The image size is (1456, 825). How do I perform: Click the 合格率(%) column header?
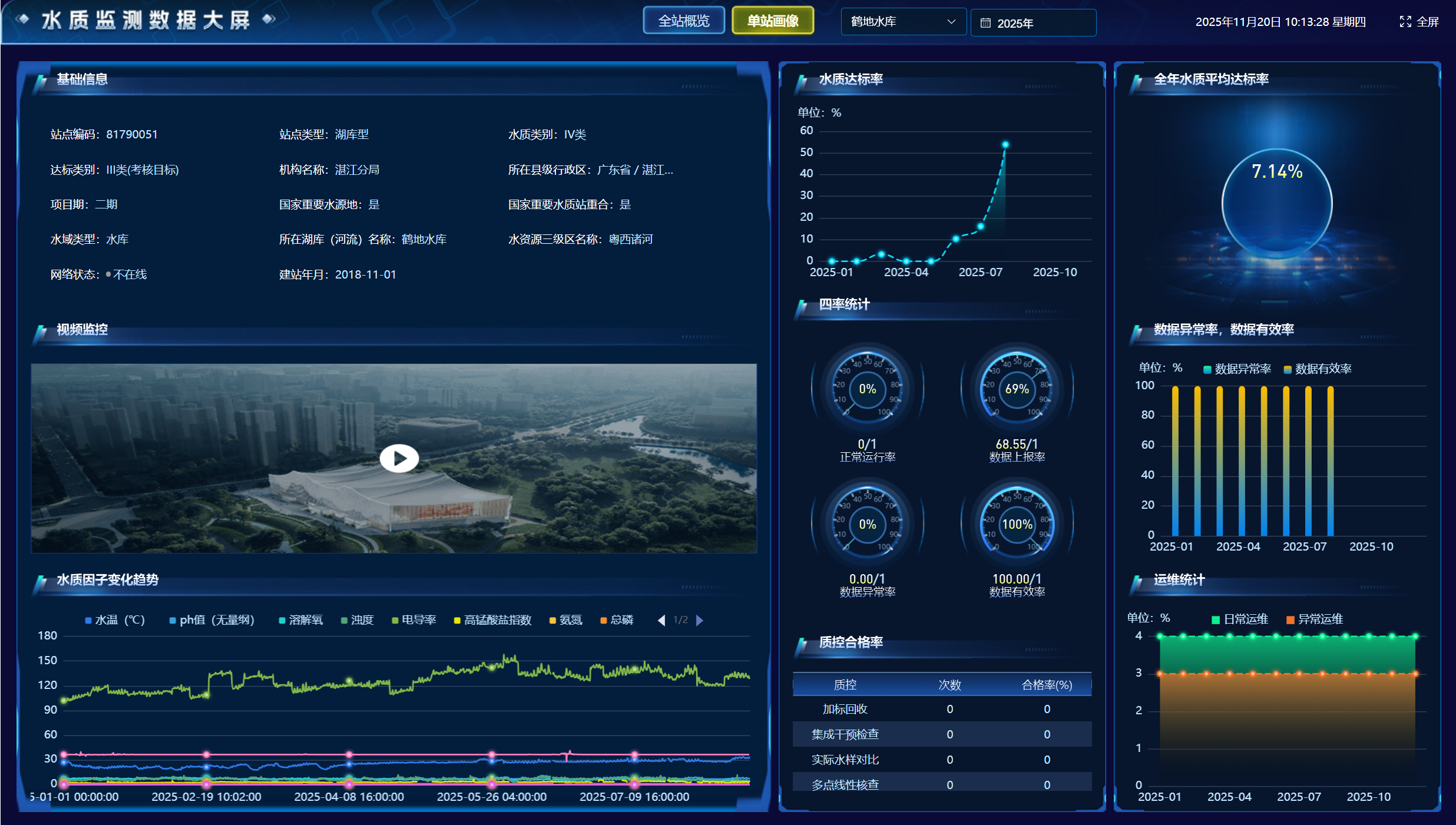[1046, 685]
